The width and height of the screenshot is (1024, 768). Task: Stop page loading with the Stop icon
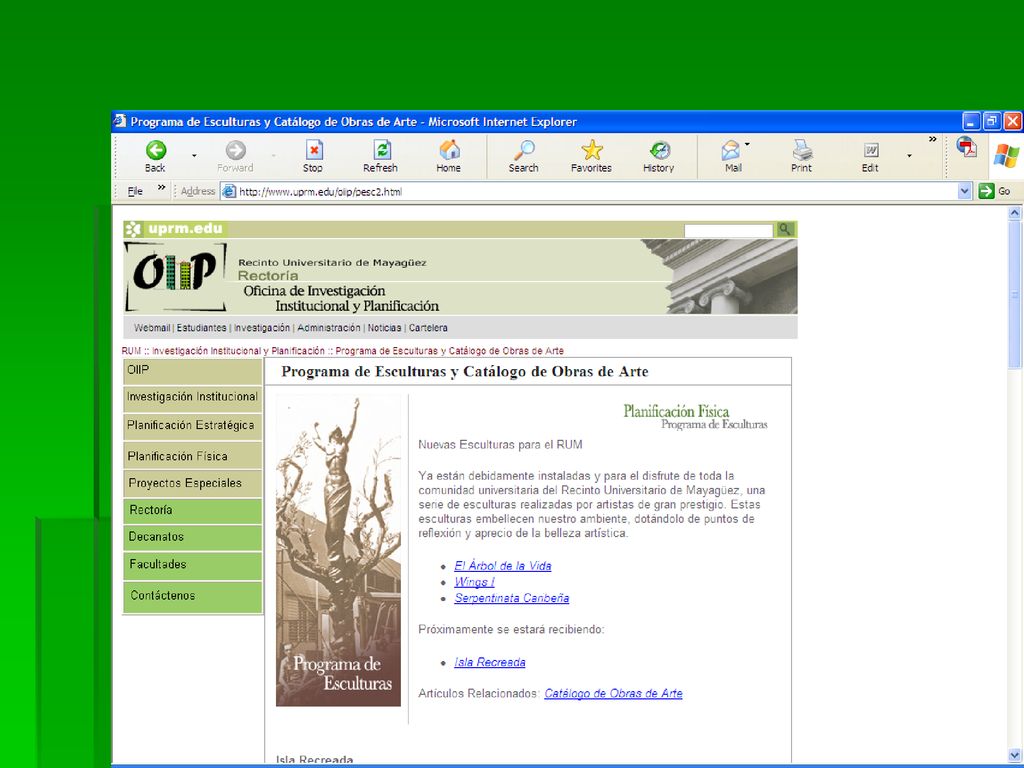(x=313, y=150)
